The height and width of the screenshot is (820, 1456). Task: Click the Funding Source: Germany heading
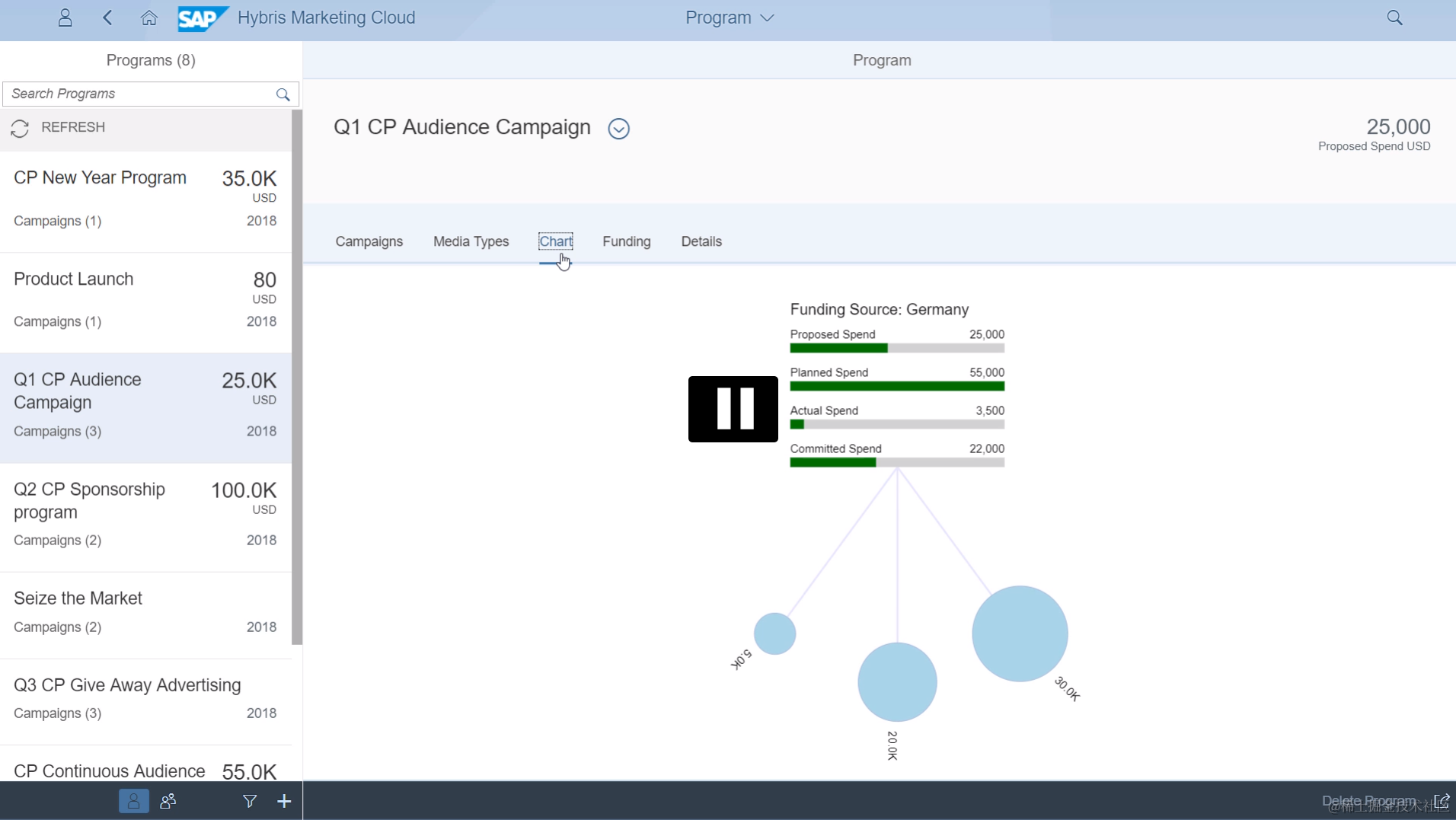[879, 309]
